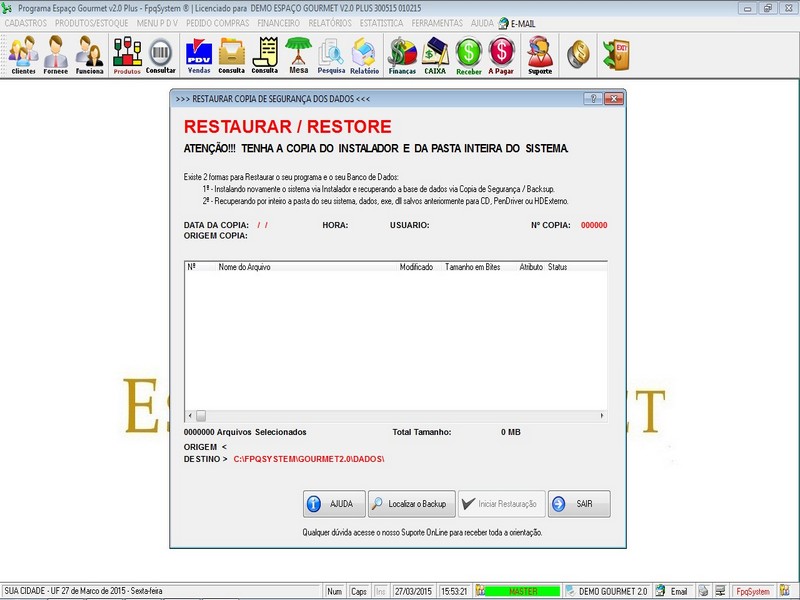Viewport: 800px width, 600px height.
Task: Click Iniciar Restauração button
Action: tap(502, 504)
